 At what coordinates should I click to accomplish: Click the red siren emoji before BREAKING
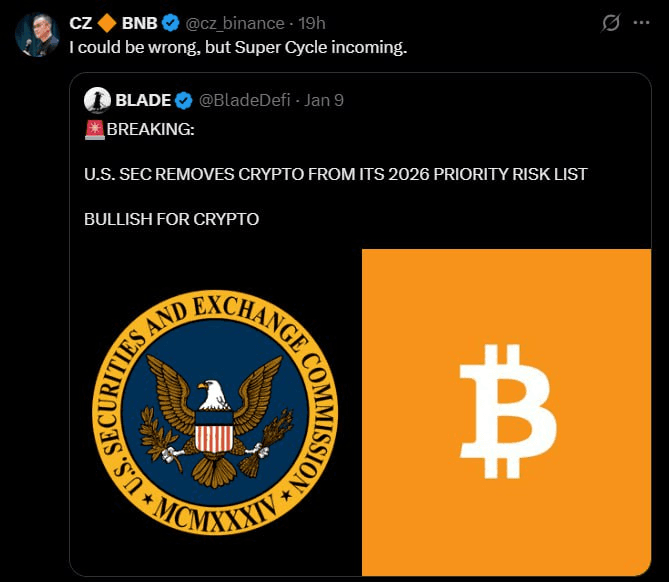point(95,128)
